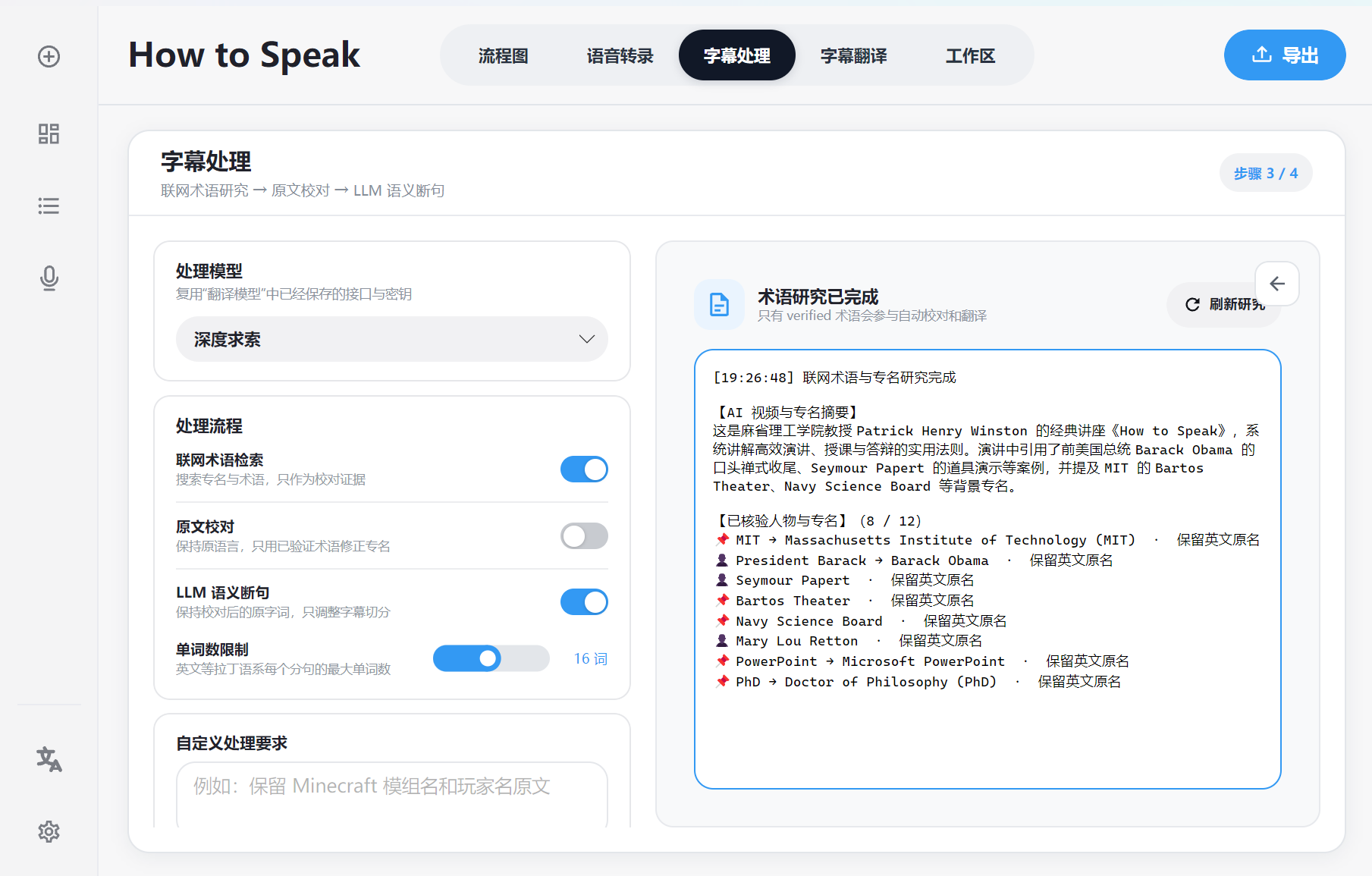Viewport: 1372px width, 876px height.
Task: Click the document icon beside 术语研究已完成
Action: point(719,305)
